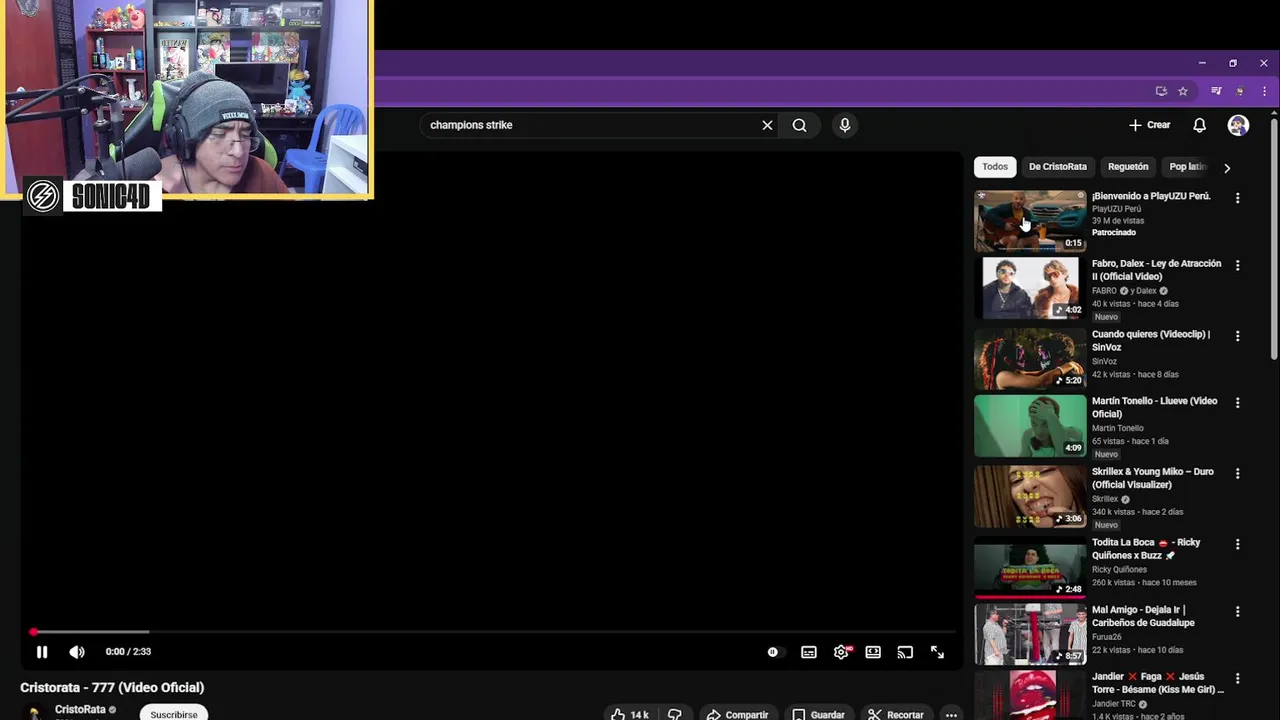Click the Guardar save button
1280x720 pixels.
point(818,714)
